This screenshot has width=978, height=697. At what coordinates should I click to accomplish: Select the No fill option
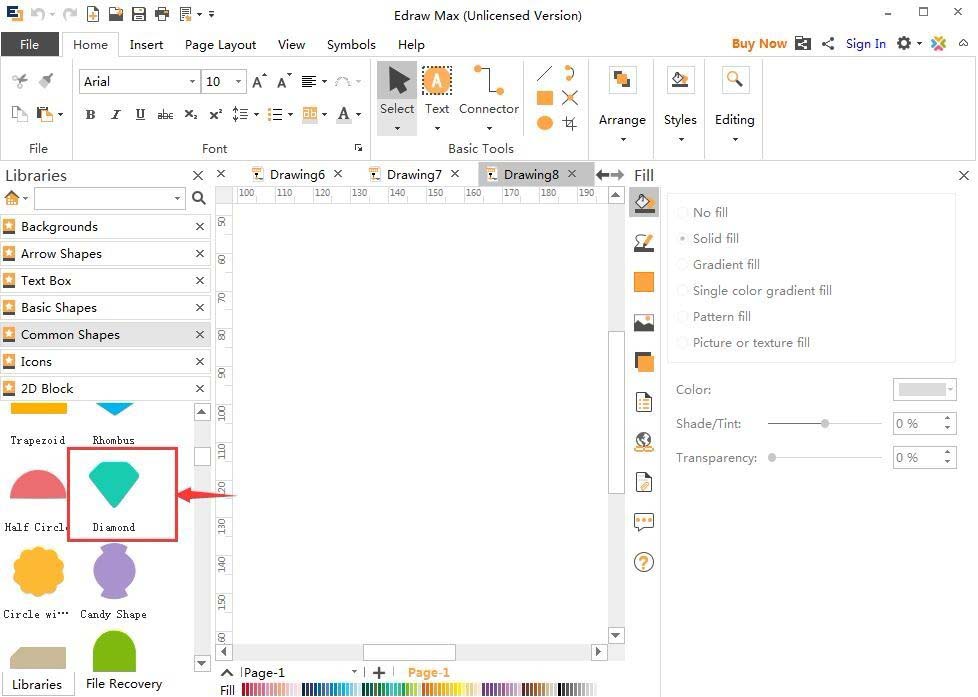click(703, 213)
